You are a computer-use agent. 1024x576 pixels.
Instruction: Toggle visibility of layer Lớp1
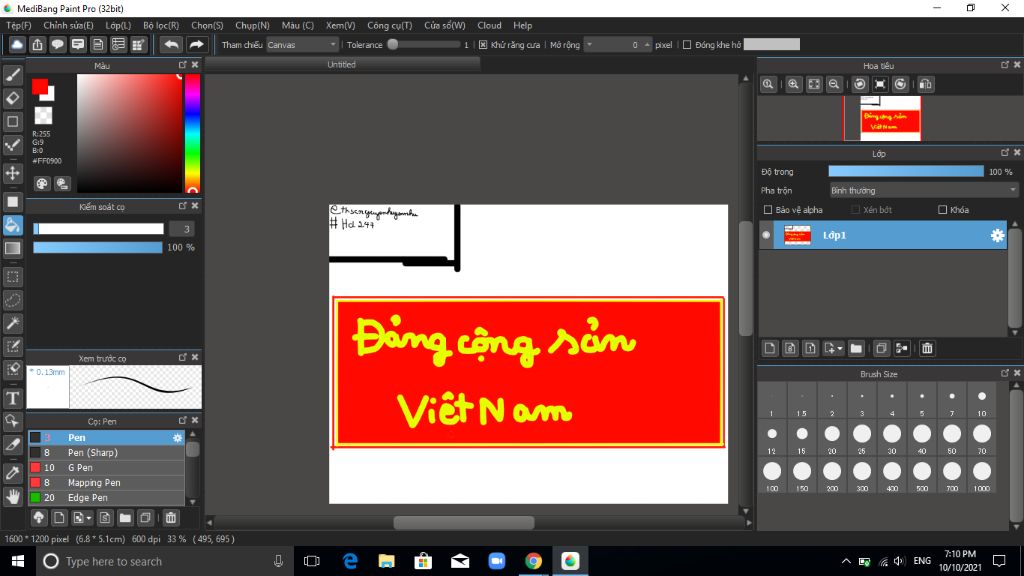766,235
